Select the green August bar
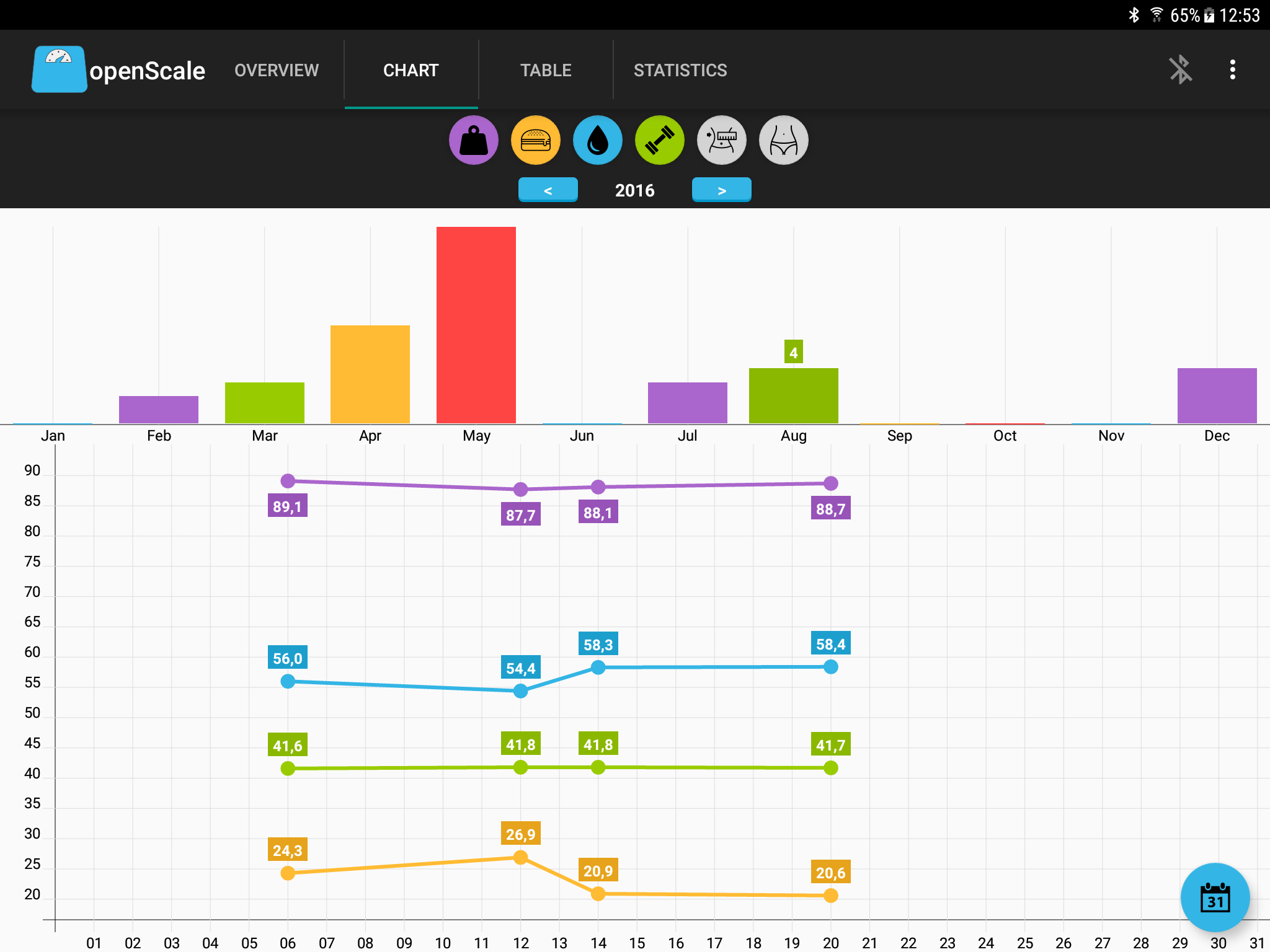 point(794,395)
